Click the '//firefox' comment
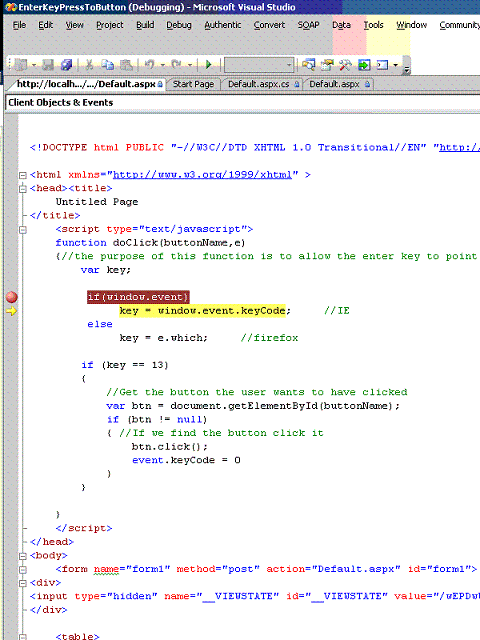 [x=269, y=338]
